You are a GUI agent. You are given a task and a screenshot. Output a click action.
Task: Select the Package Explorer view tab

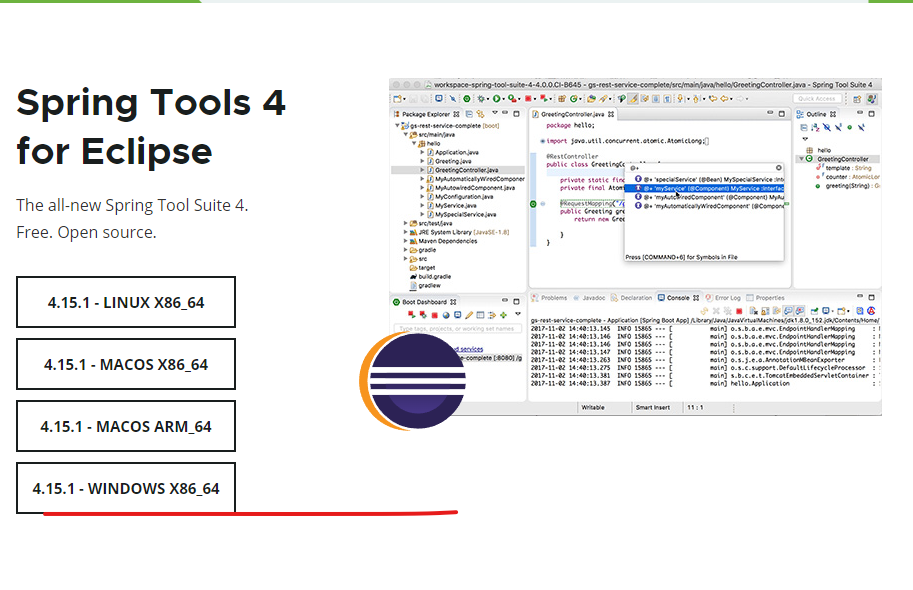pyautogui.click(x=426, y=114)
